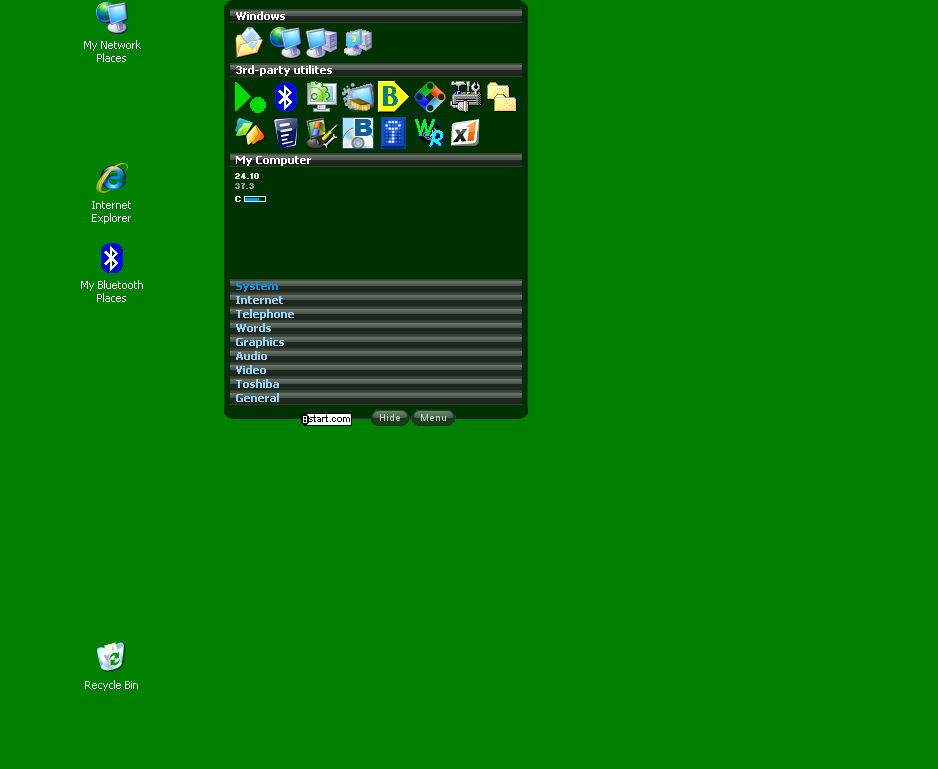Collapse the Windows group header
The height and width of the screenshot is (769, 938).
pos(376,16)
